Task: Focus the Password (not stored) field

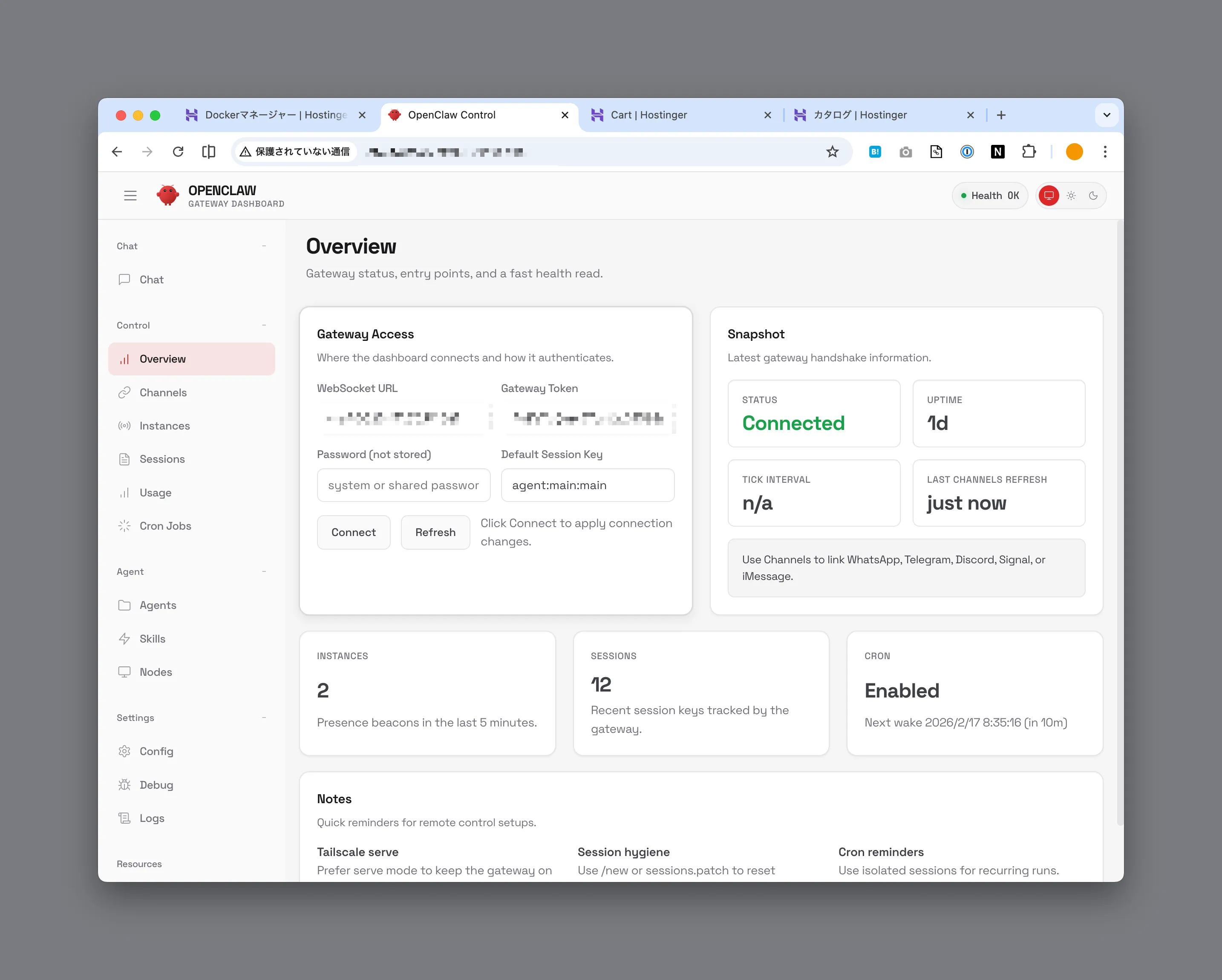Action: click(403, 485)
